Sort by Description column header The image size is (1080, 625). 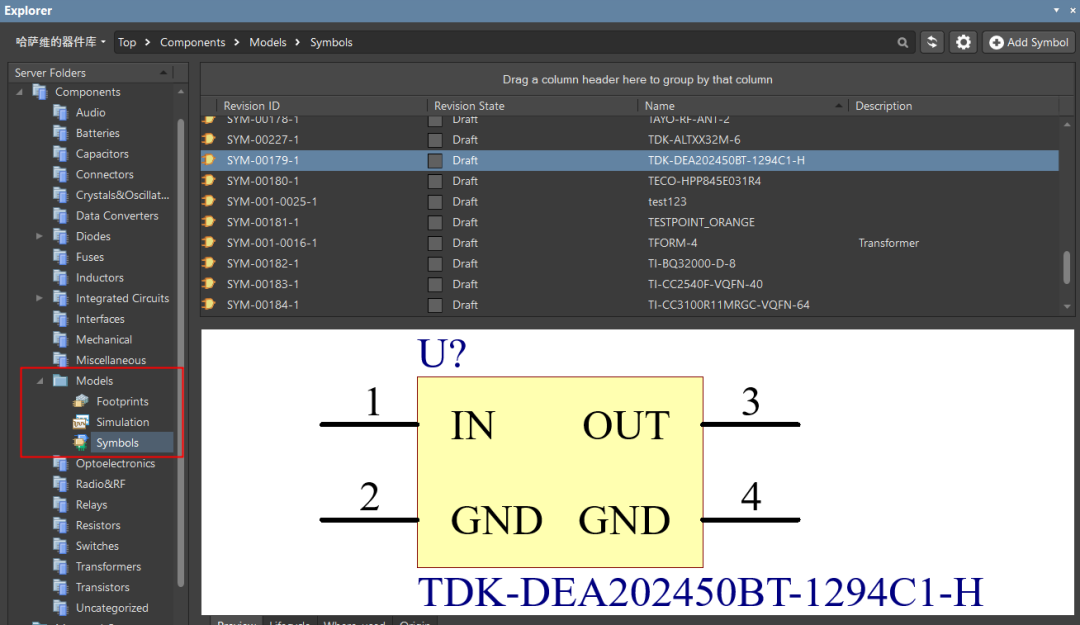(953, 105)
